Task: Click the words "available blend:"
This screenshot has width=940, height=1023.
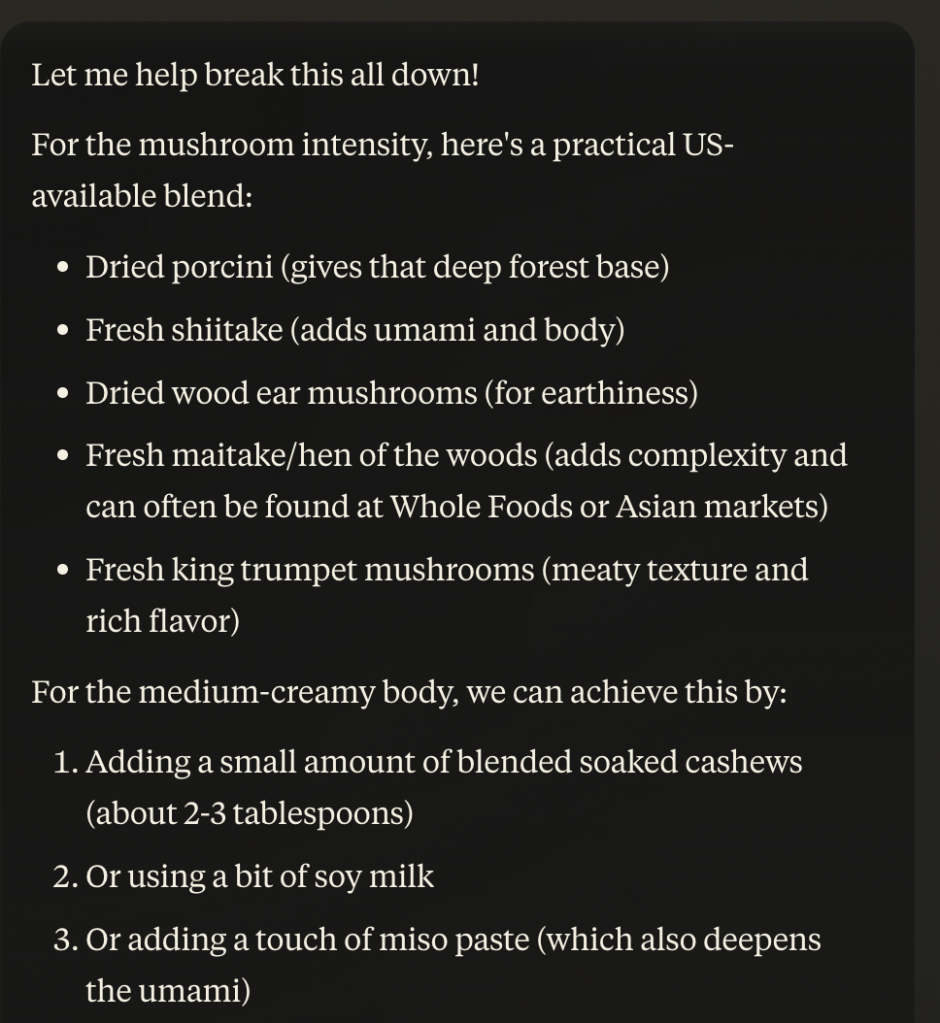Action: click(x=141, y=196)
